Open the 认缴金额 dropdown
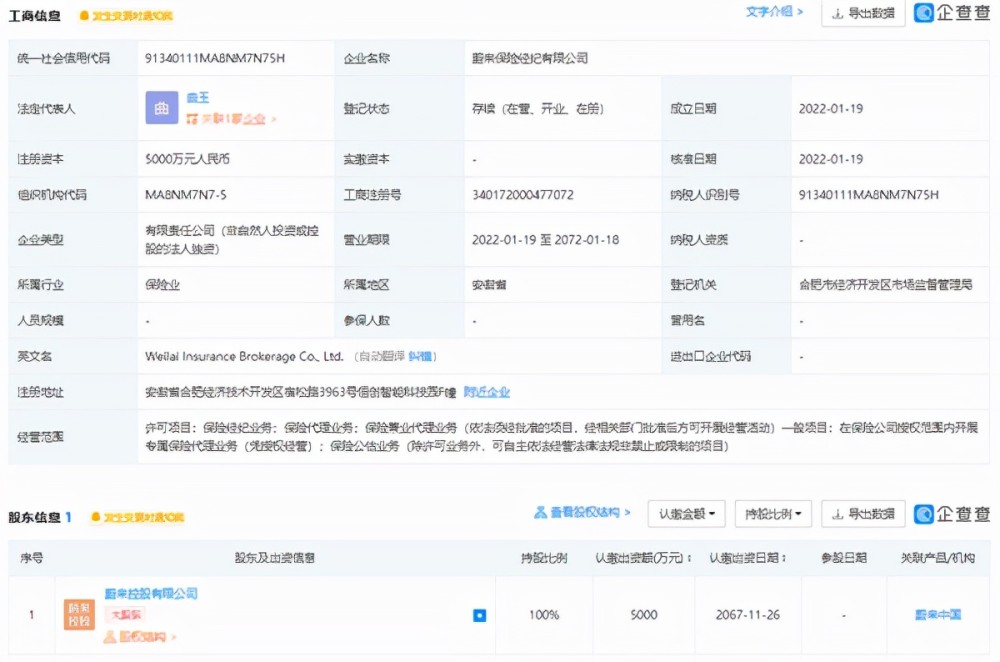 [x=686, y=514]
